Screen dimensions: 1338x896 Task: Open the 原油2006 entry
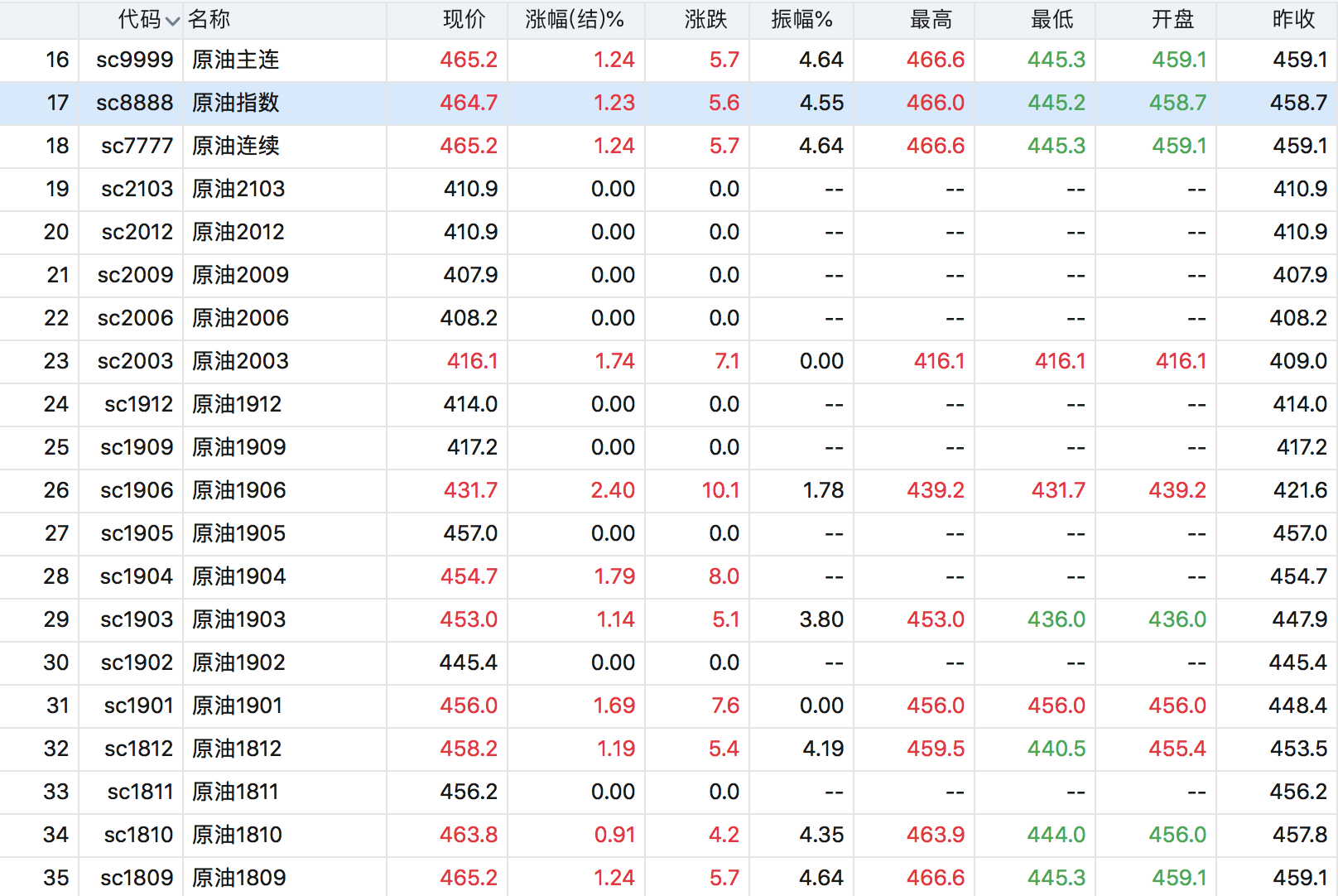point(240,318)
